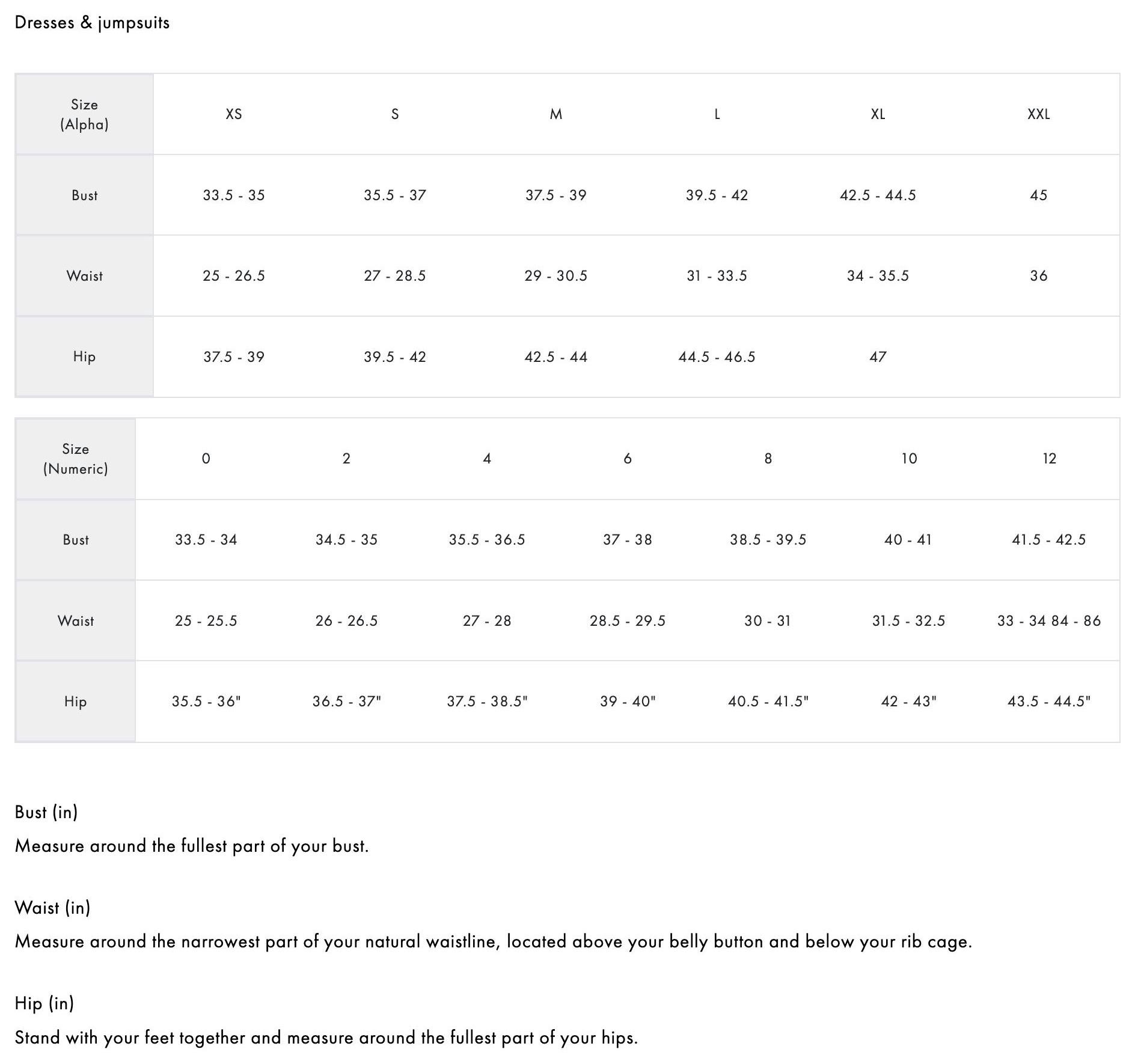Click the Hip row label in alpha table

pos(84,357)
